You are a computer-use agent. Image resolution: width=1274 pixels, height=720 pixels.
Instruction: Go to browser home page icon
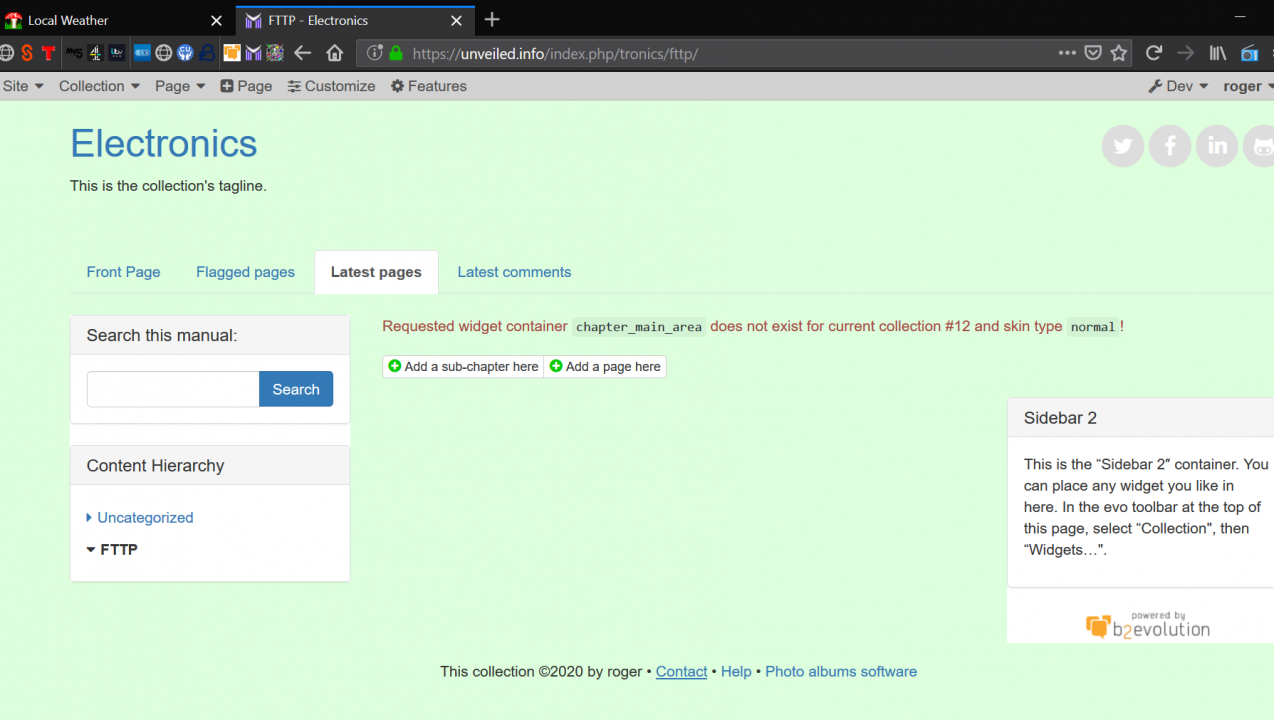335,53
